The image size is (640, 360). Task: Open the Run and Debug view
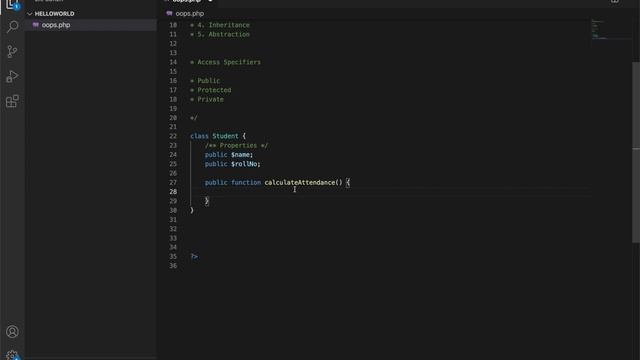(12, 76)
